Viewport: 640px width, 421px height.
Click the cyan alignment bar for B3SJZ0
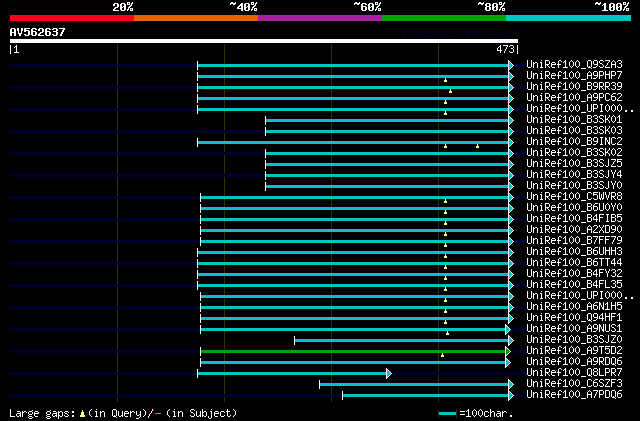(x=401, y=341)
